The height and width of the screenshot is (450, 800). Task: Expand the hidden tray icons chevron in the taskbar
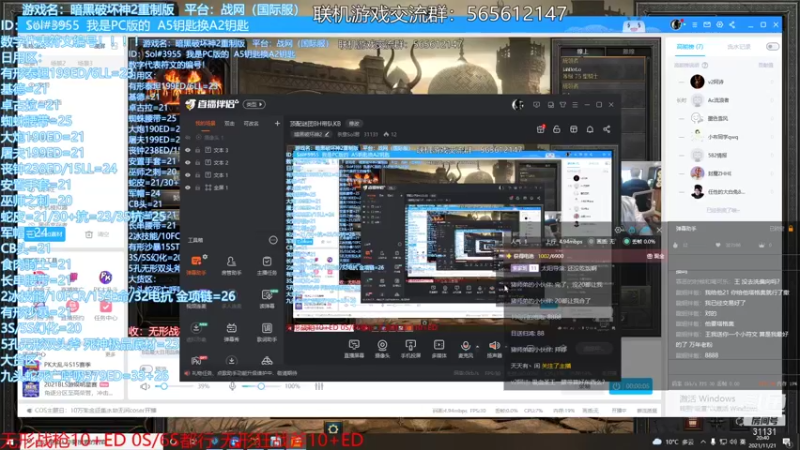tap(703, 441)
